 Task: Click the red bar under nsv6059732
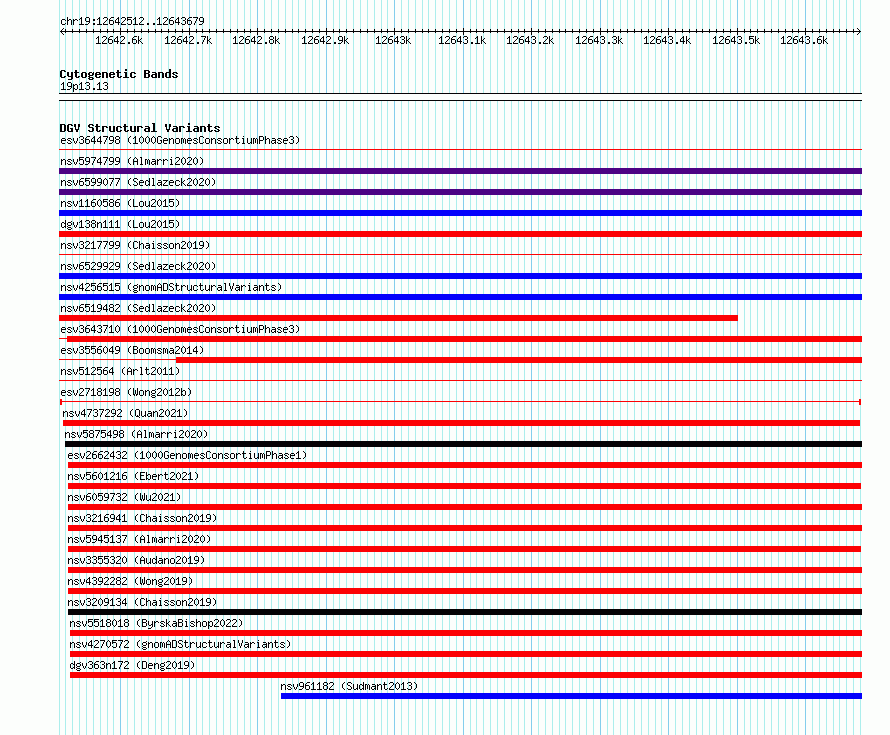465,507
